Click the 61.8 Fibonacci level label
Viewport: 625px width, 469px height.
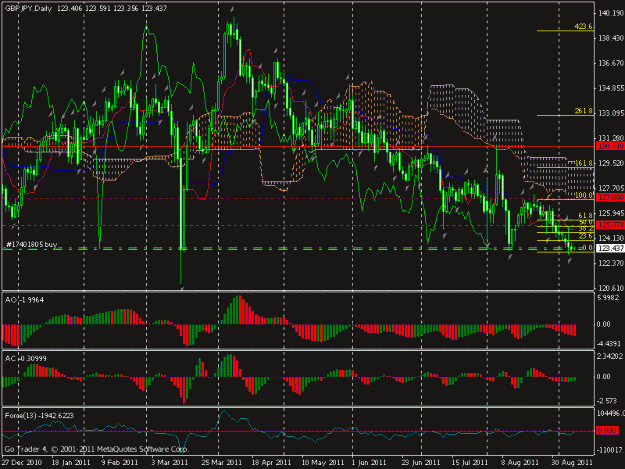585,216
